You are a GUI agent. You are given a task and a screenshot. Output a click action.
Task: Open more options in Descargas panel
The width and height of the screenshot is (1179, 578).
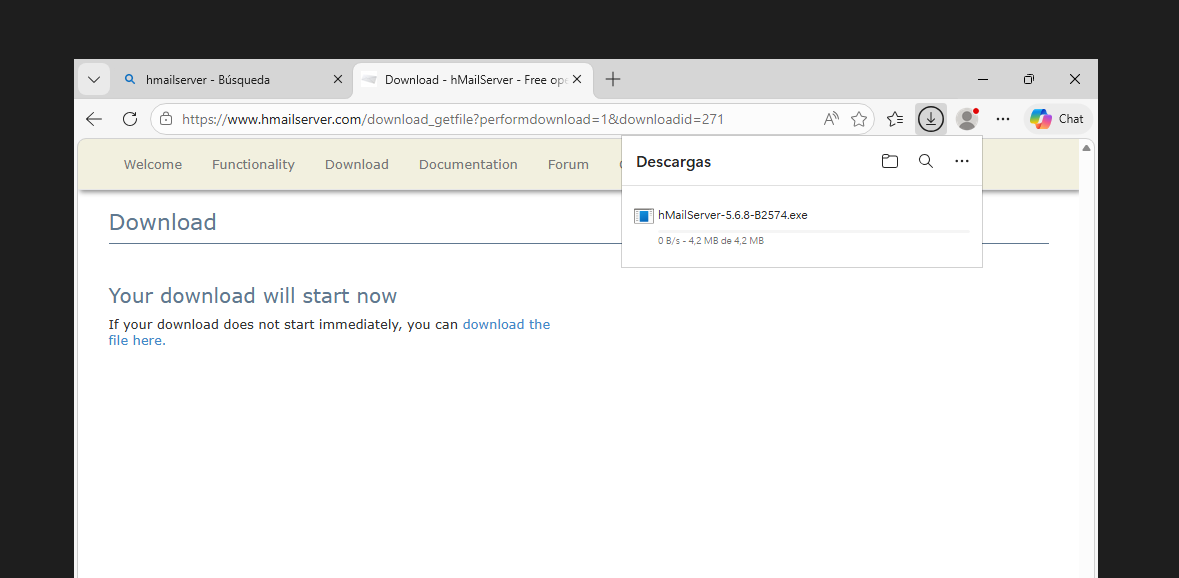[962, 161]
